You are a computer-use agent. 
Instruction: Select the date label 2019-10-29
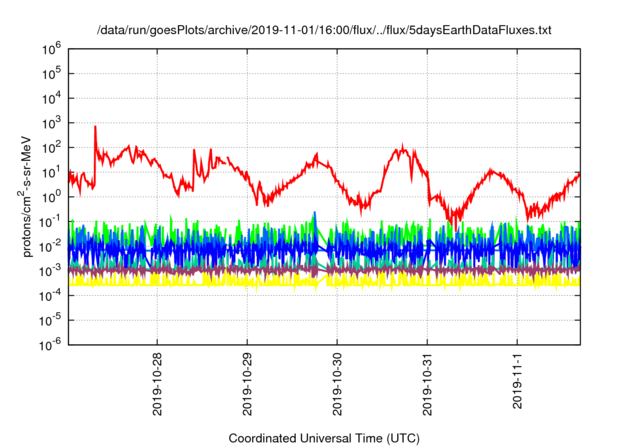pyautogui.click(x=247, y=384)
